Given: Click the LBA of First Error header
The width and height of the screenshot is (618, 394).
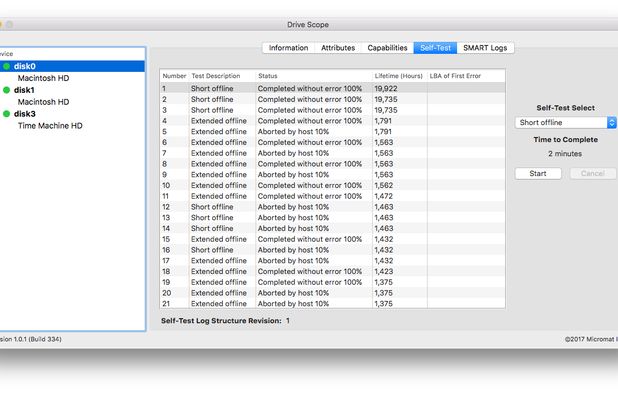Looking at the screenshot, I should point(466,76).
